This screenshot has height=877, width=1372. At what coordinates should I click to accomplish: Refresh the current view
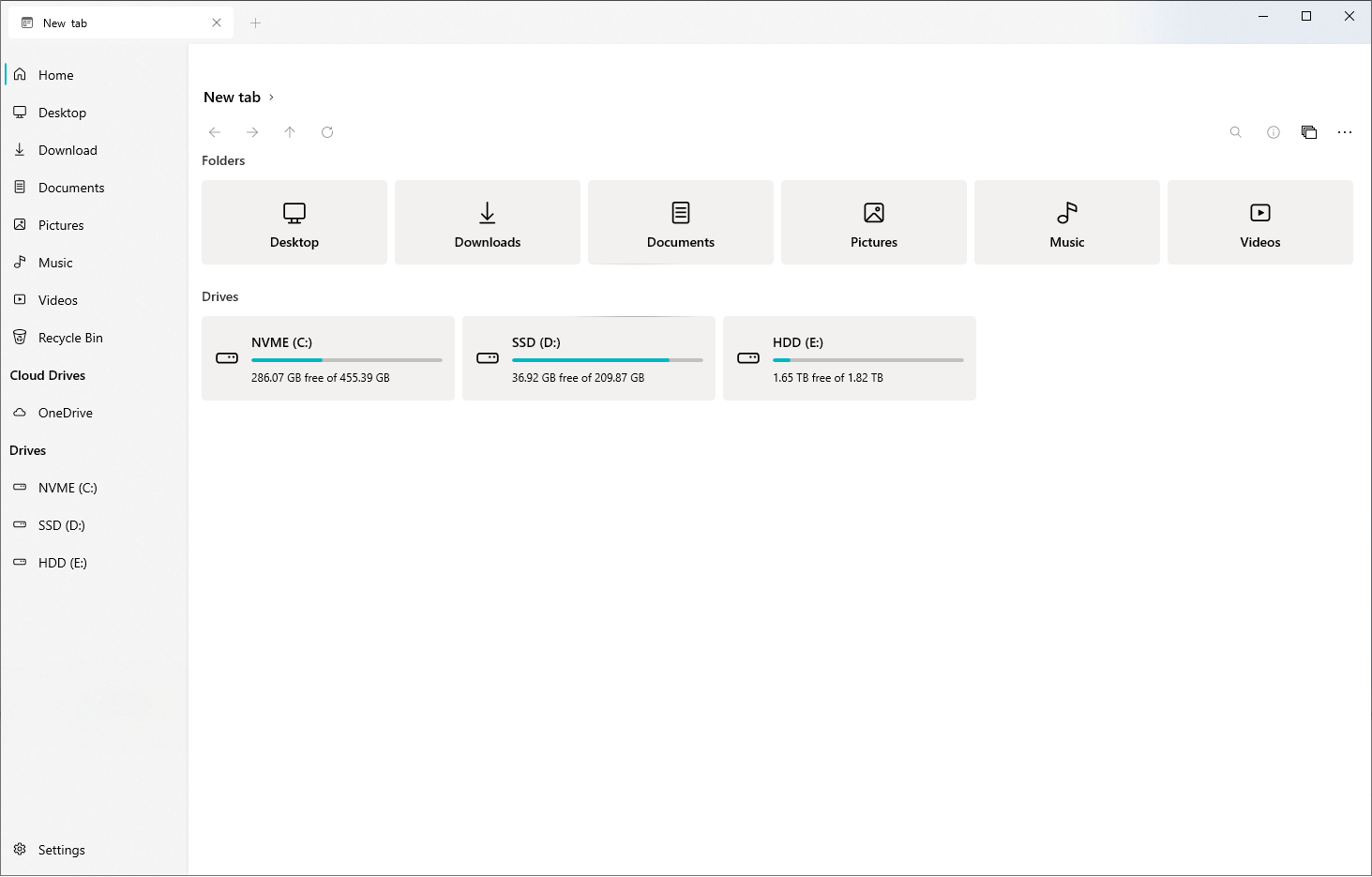click(327, 132)
